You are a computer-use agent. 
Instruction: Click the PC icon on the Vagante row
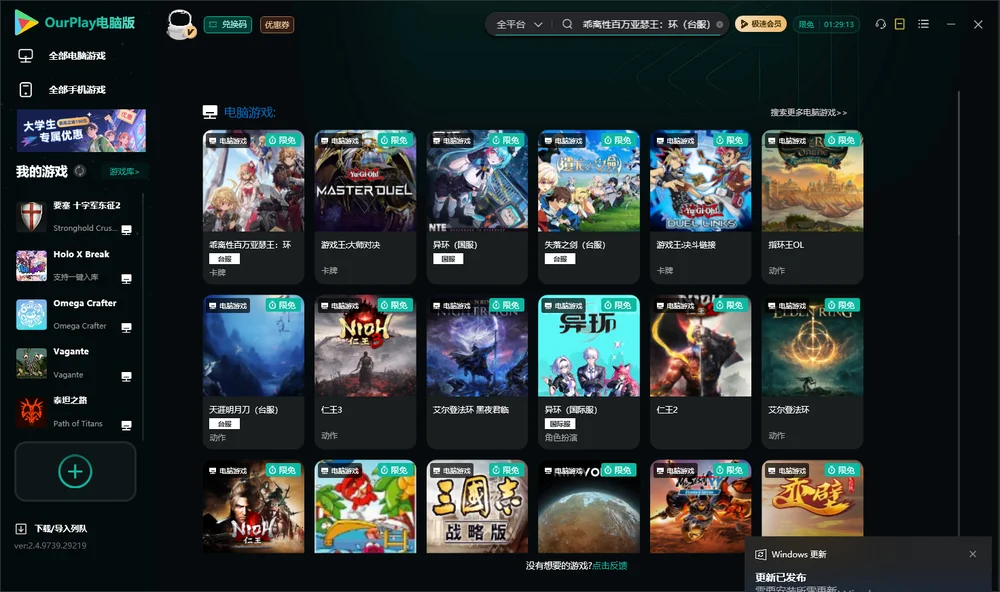(x=126, y=377)
